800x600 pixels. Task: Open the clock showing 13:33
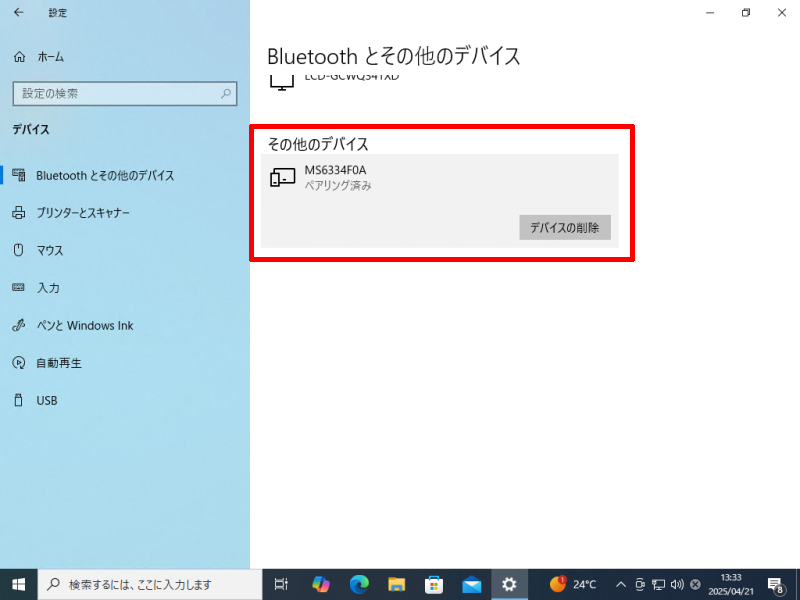[x=731, y=585]
